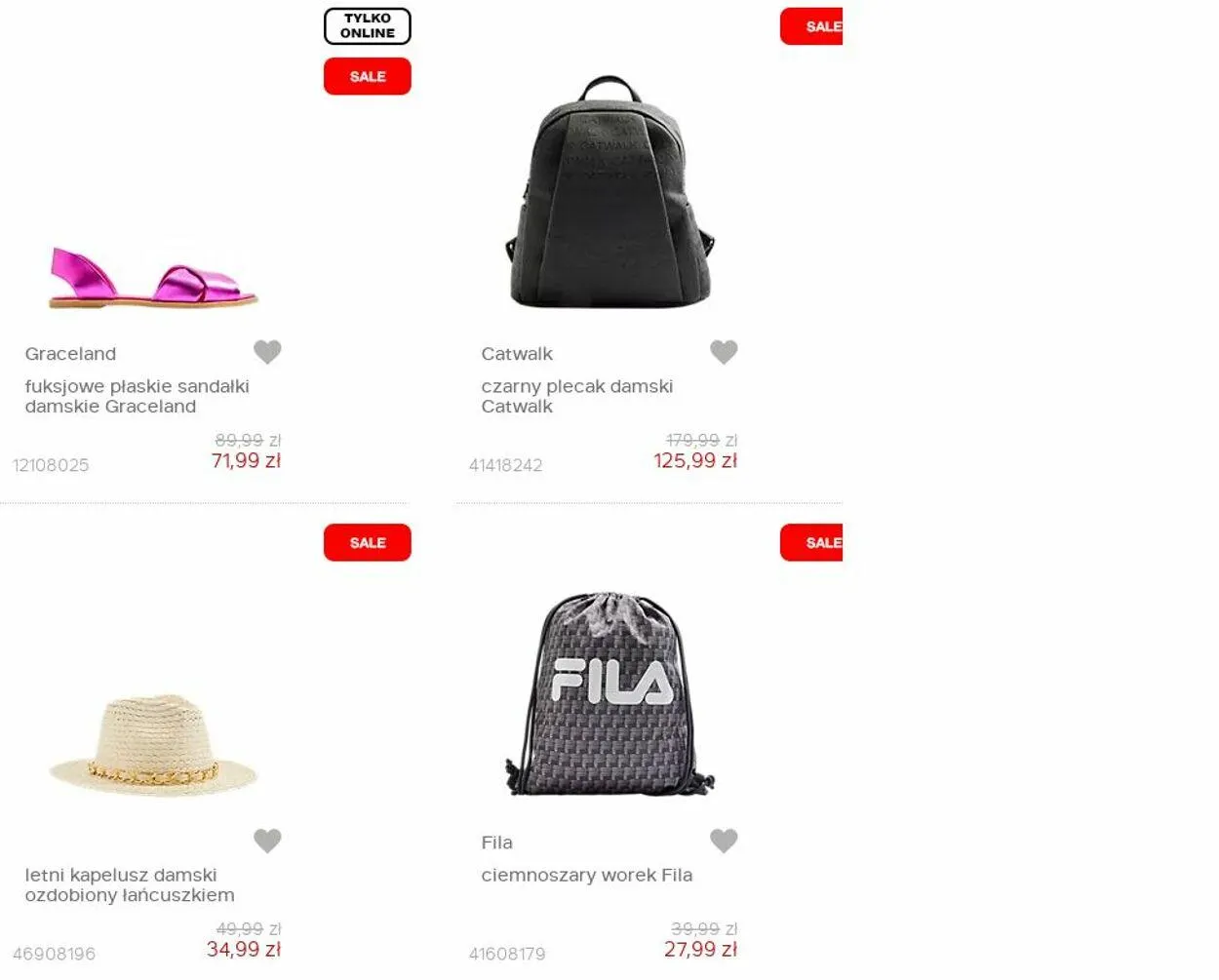Screen dimensions: 1219x980
Task: Open 'ciemnoszary worek Fila' product title
Action: point(587,875)
